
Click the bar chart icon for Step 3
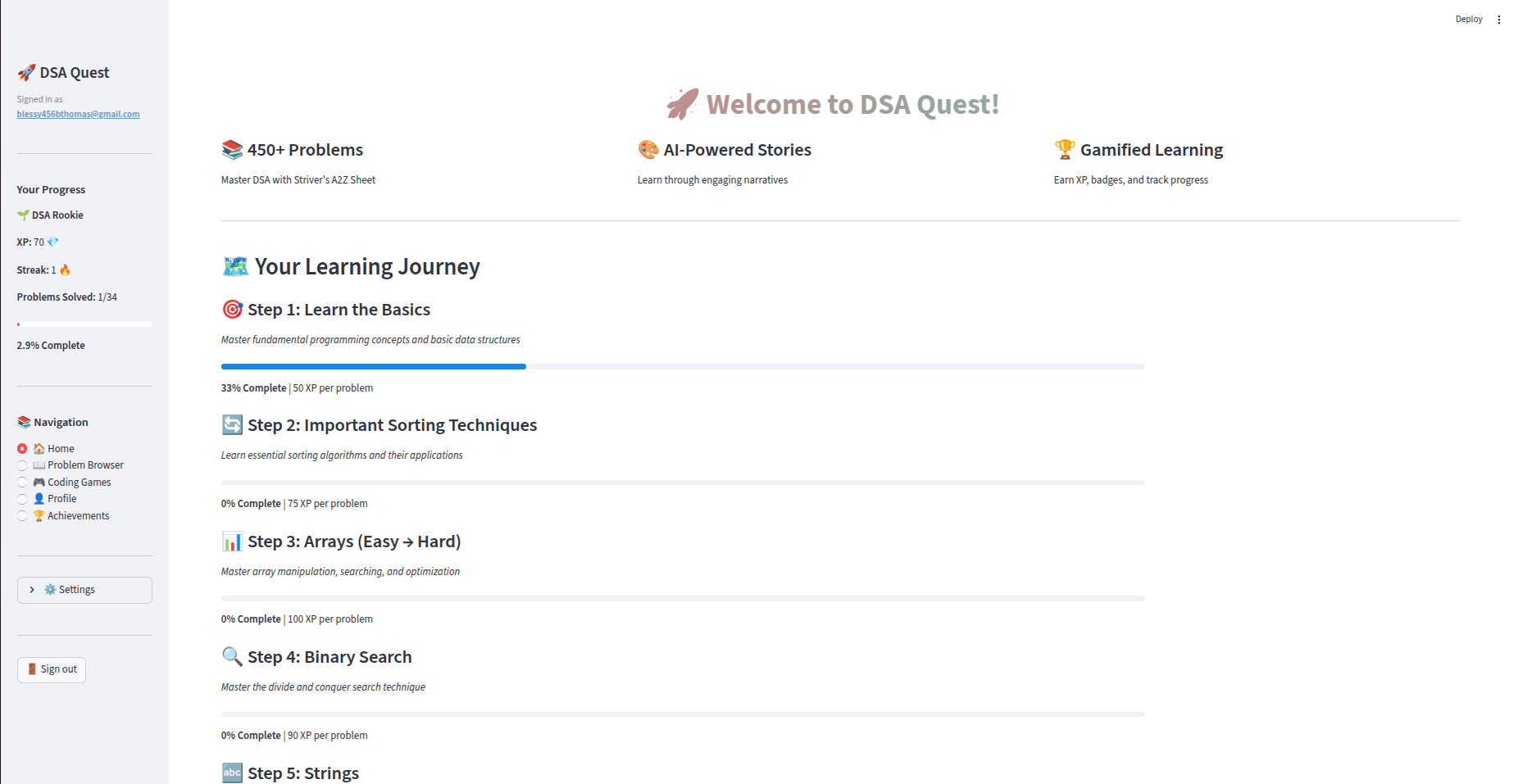[233, 542]
